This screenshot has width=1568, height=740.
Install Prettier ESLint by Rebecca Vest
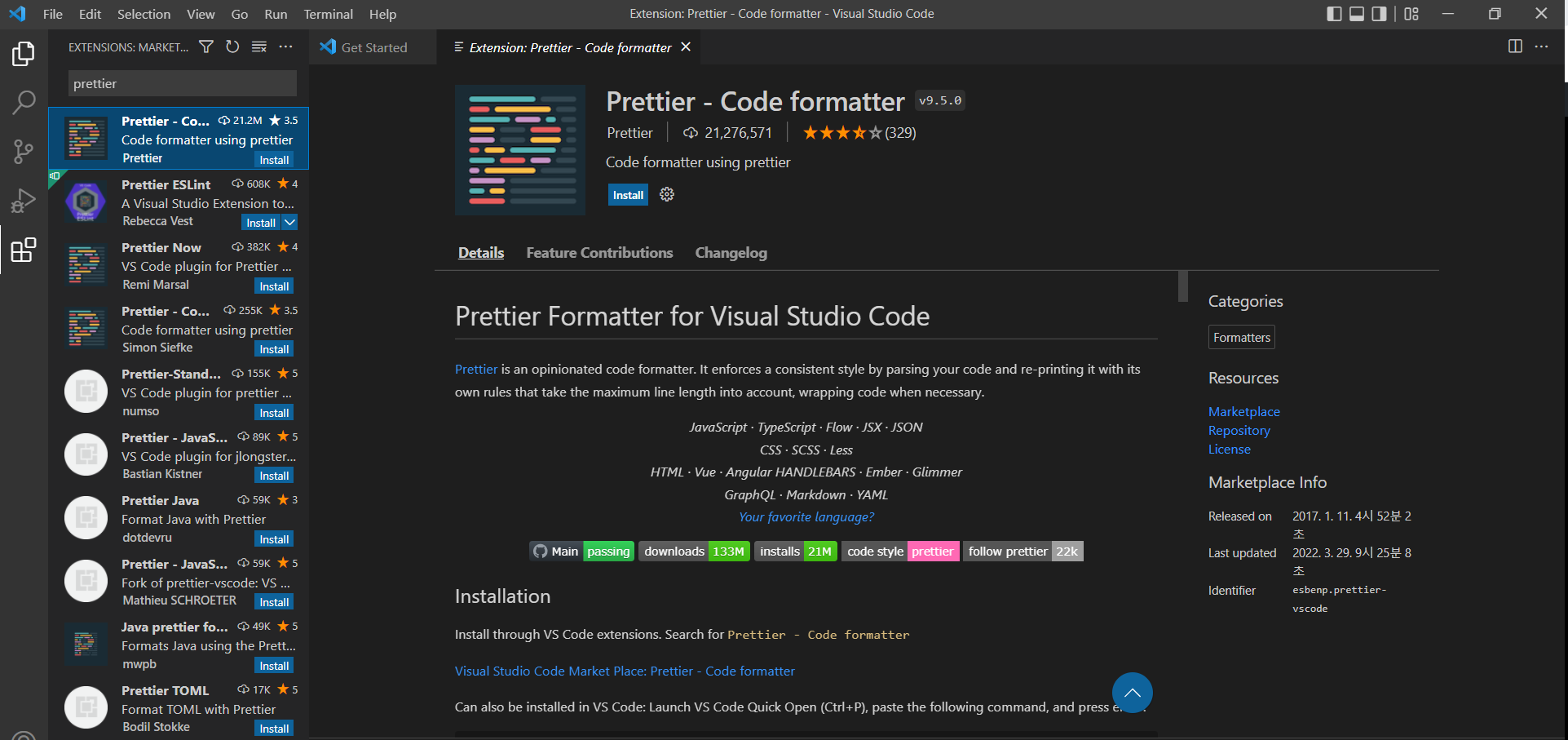click(261, 223)
